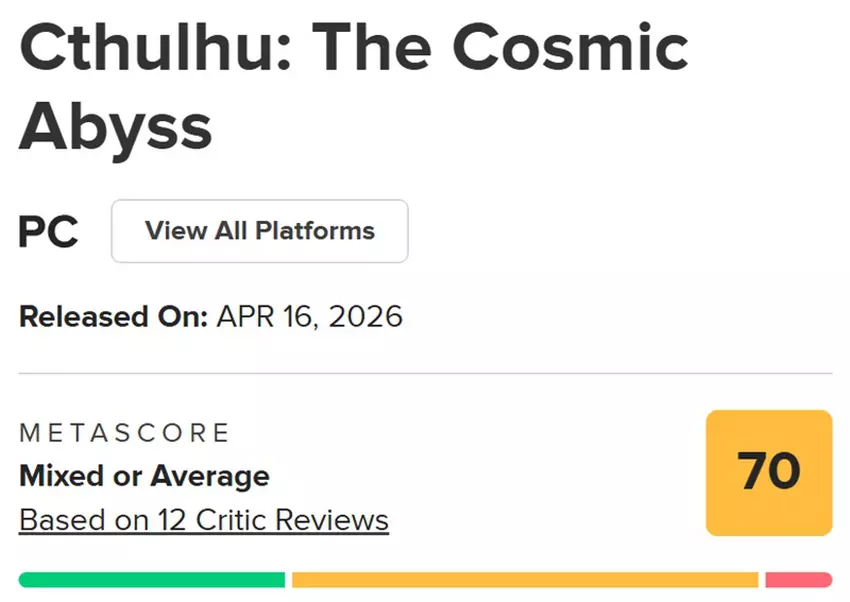
Task: Click the View All Platforms button
Action: point(259,231)
